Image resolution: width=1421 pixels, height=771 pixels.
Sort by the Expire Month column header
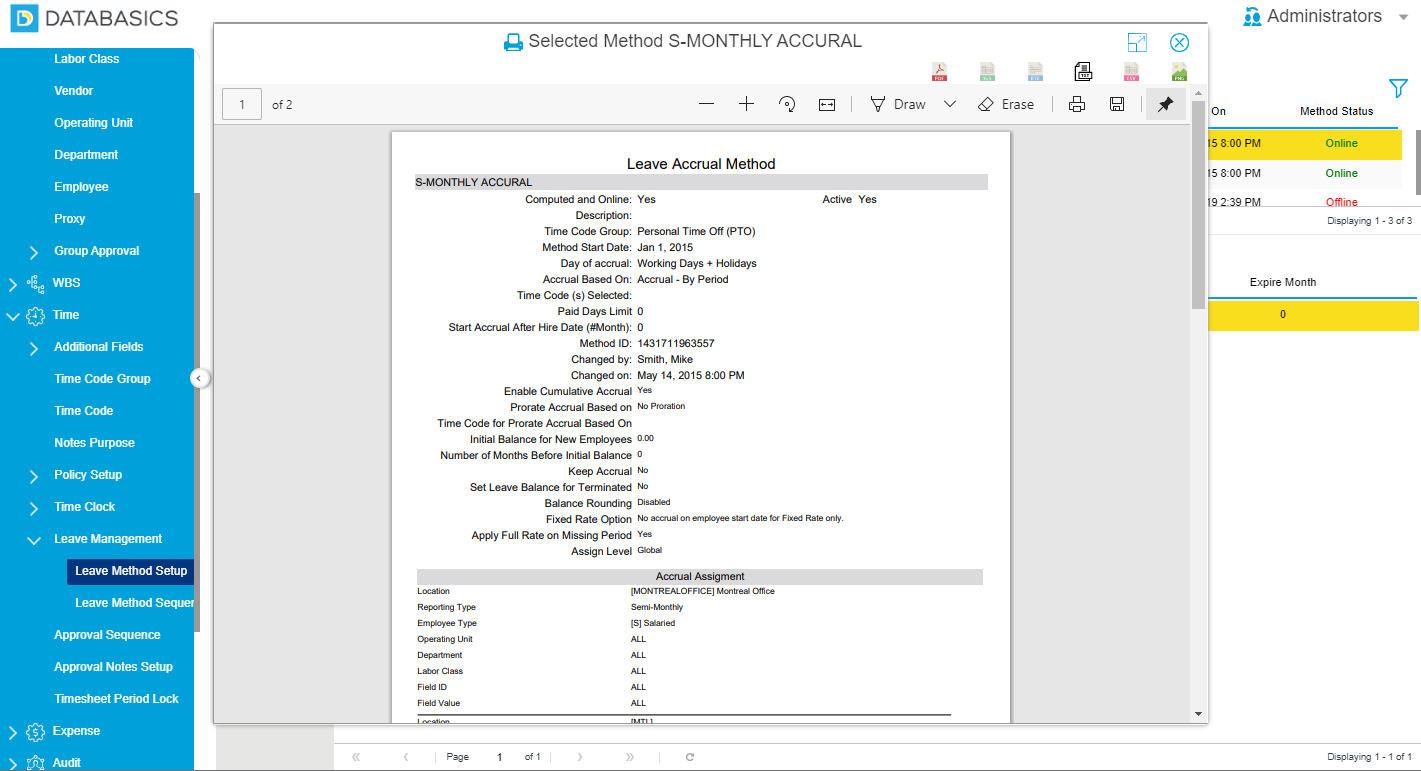tap(1283, 282)
